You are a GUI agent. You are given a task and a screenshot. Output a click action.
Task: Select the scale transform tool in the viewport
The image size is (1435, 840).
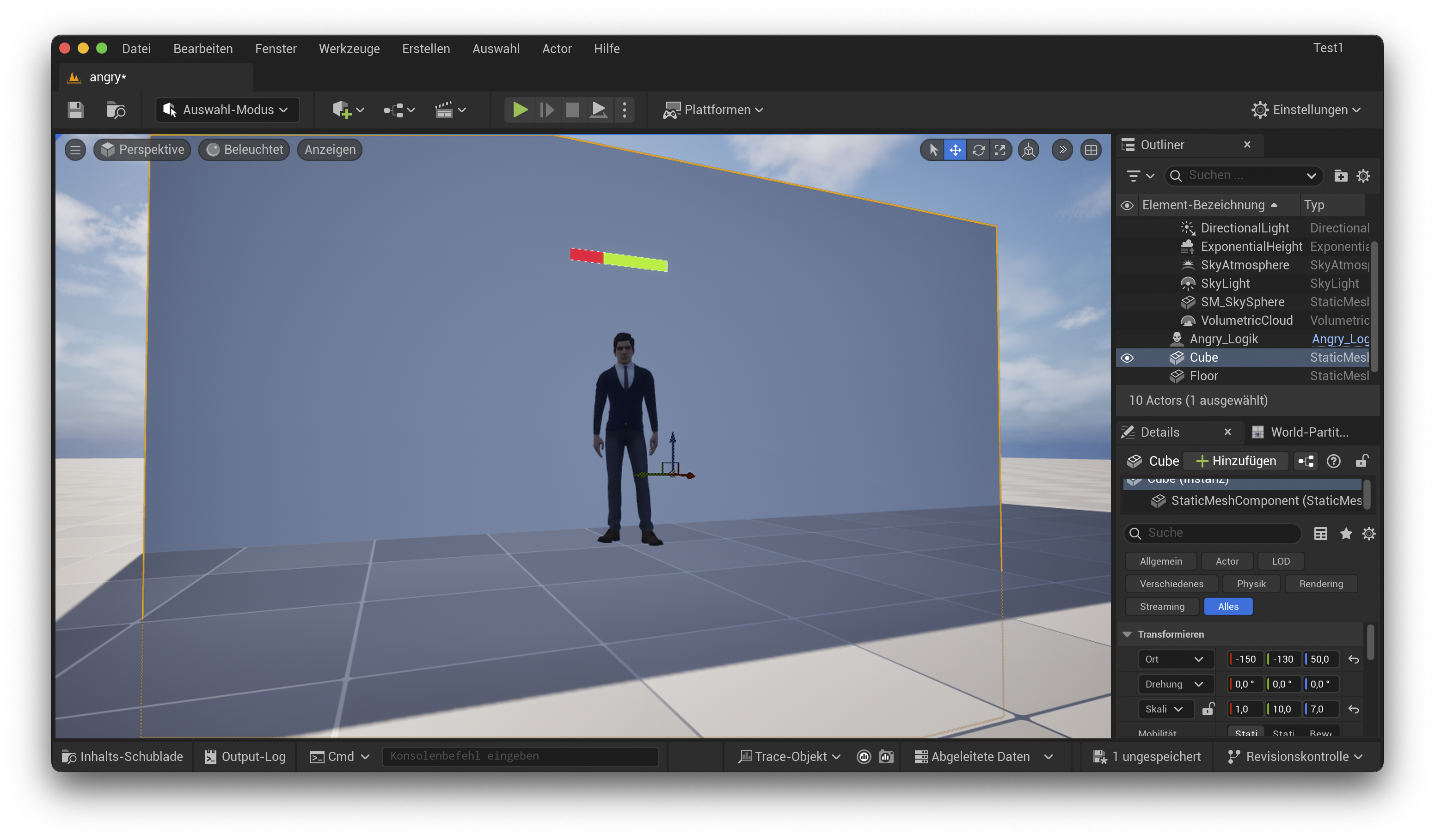click(1000, 150)
